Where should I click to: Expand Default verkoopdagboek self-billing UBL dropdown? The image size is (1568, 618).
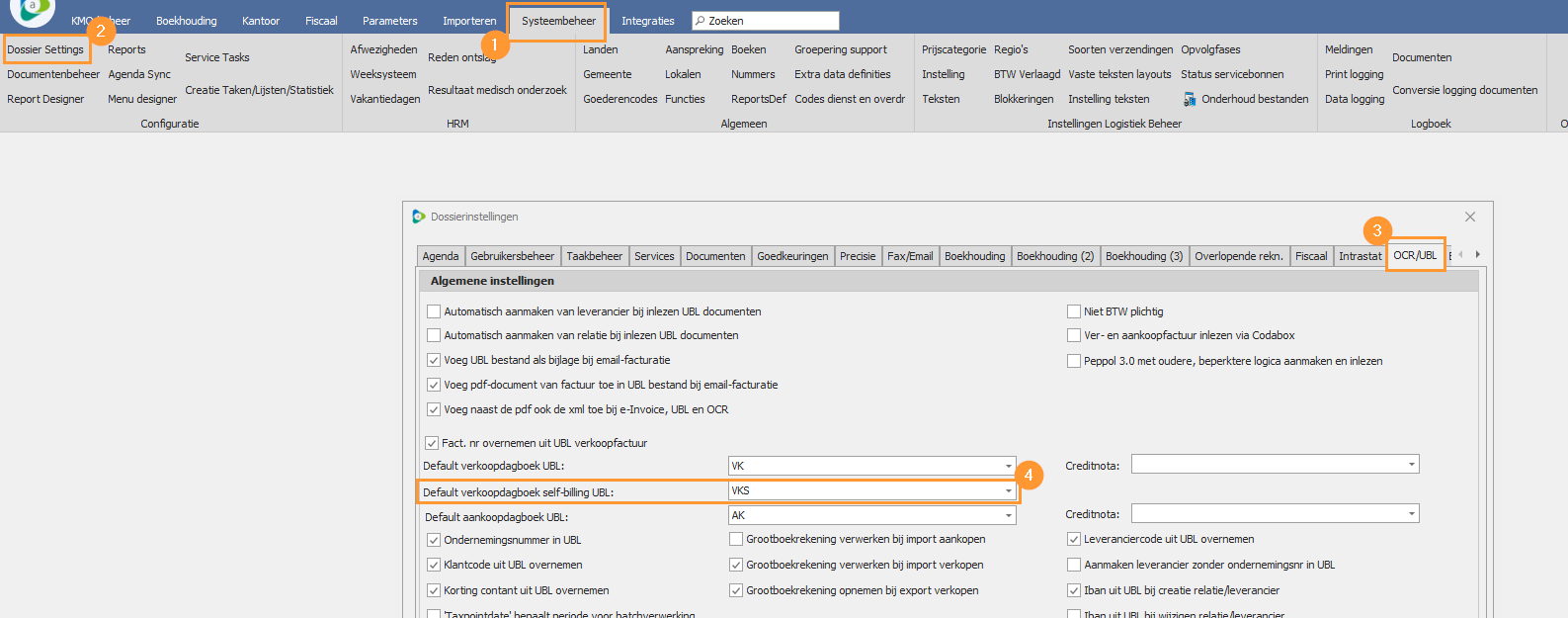[1008, 490]
